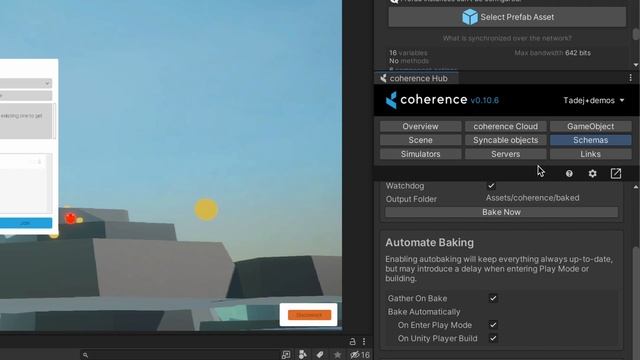Click the search magnifier icon
This screenshot has height=360, width=640.
tap(85, 355)
